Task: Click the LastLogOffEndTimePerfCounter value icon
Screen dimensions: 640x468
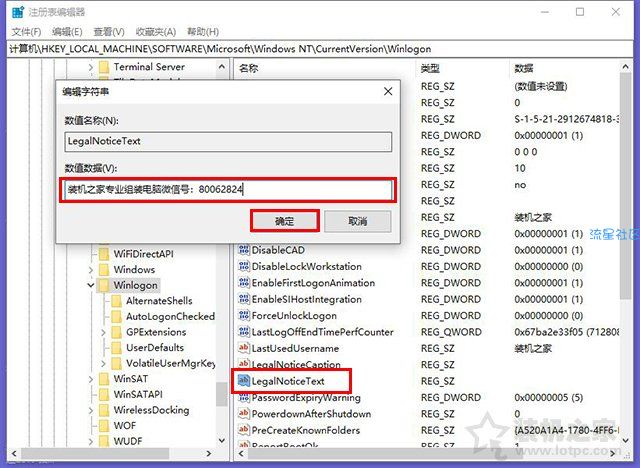Action: [244, 332]
